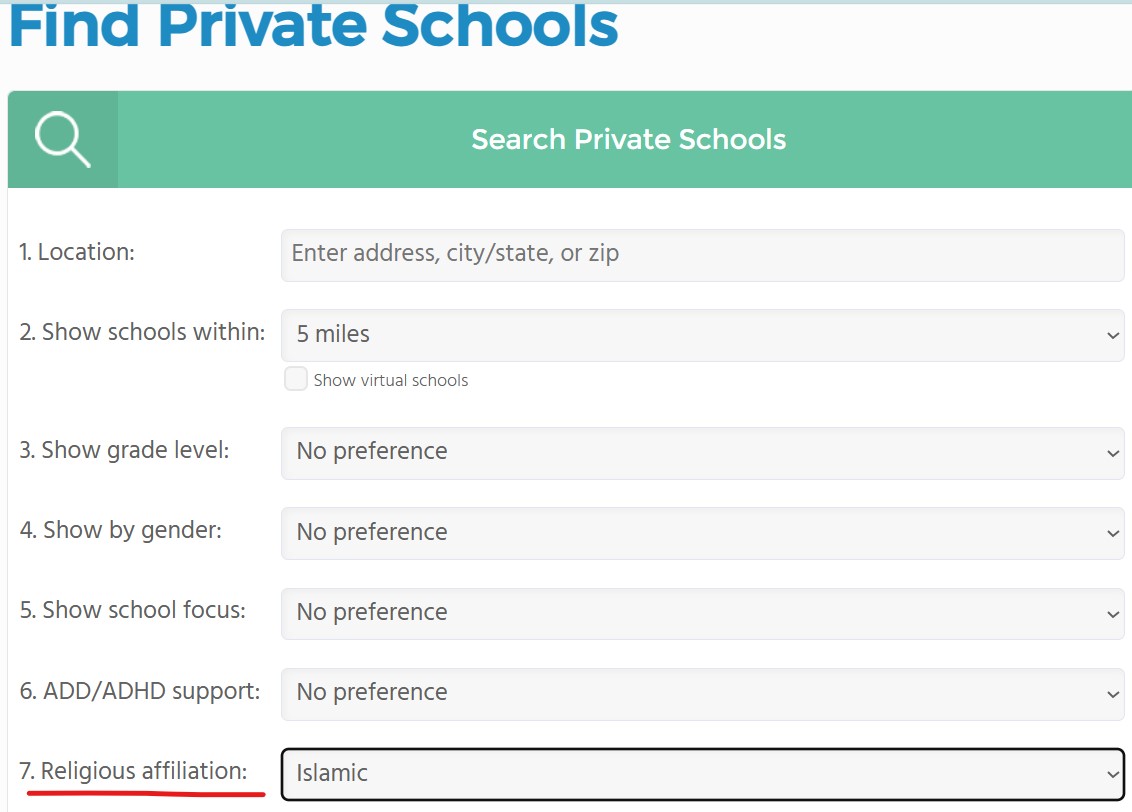The image size is (1132, 812).
Task: Expand the grade level dropdown
Action: pos(702,452)
